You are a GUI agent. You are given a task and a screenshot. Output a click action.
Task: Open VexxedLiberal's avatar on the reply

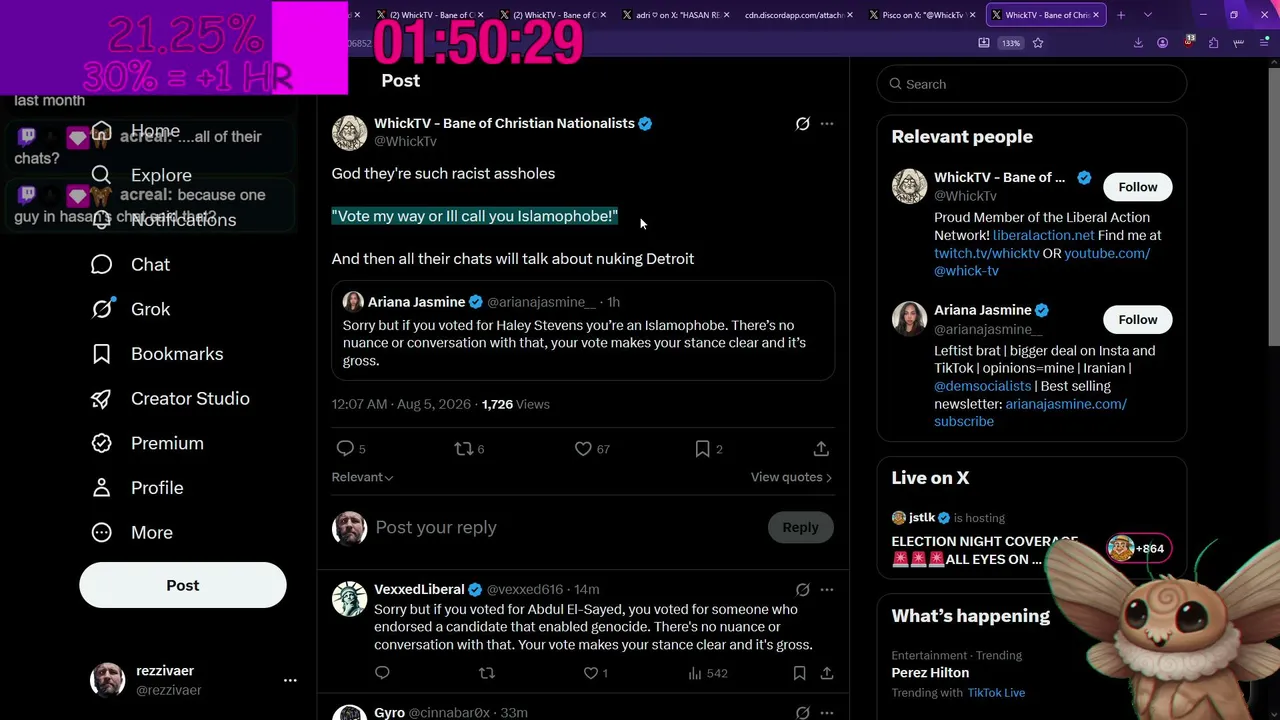tap(349, 599)
